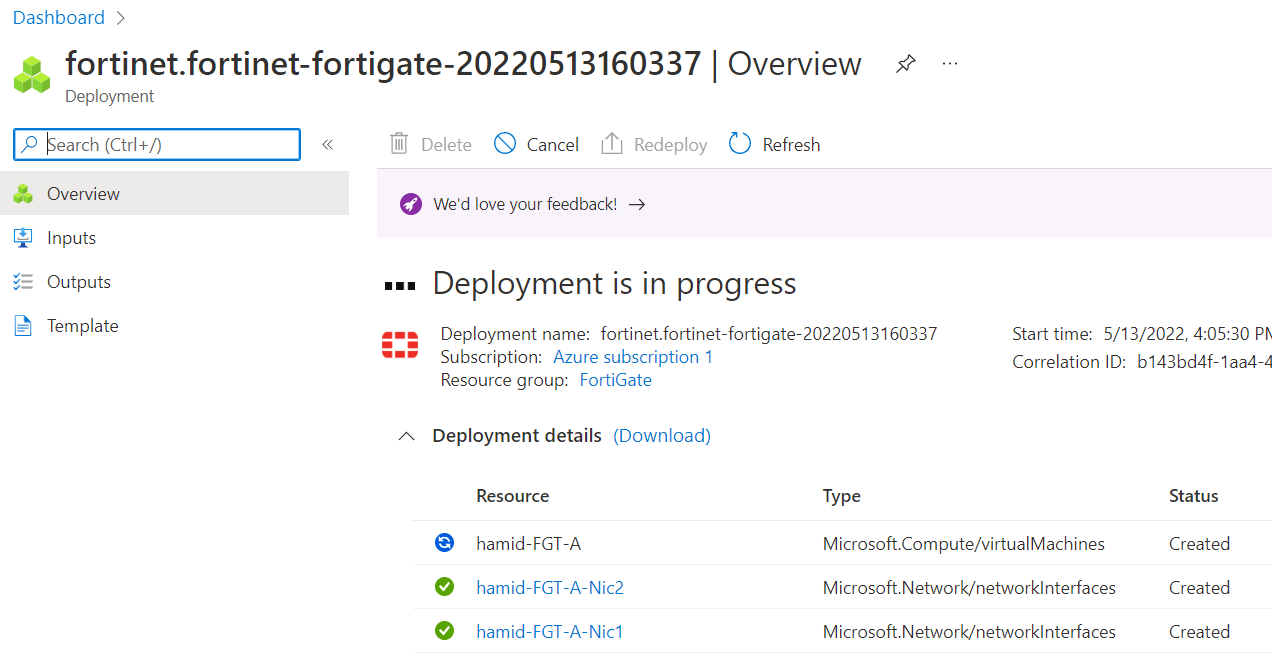Image resolution: width=1272 pixels, height=653 pixels.
Task: Click the Start time value
Action: (1187, 334)
